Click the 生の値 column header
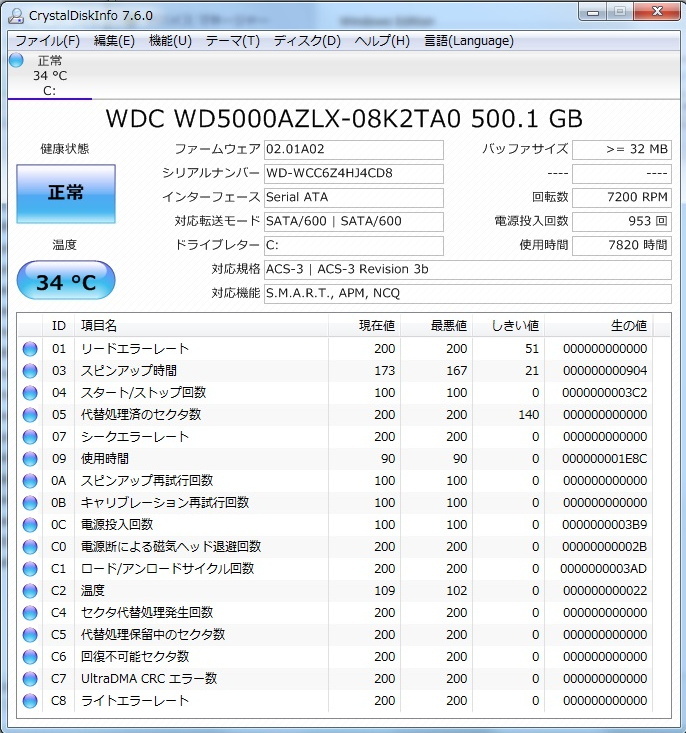Screen dimensions: 686x733 coord(628,326)
